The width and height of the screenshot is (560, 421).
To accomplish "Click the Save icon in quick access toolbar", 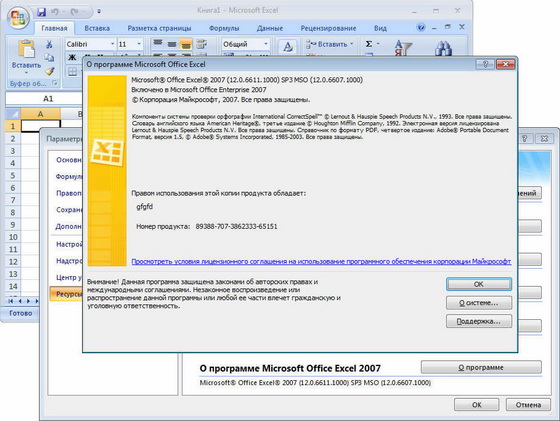I will [x=42, y=12].
